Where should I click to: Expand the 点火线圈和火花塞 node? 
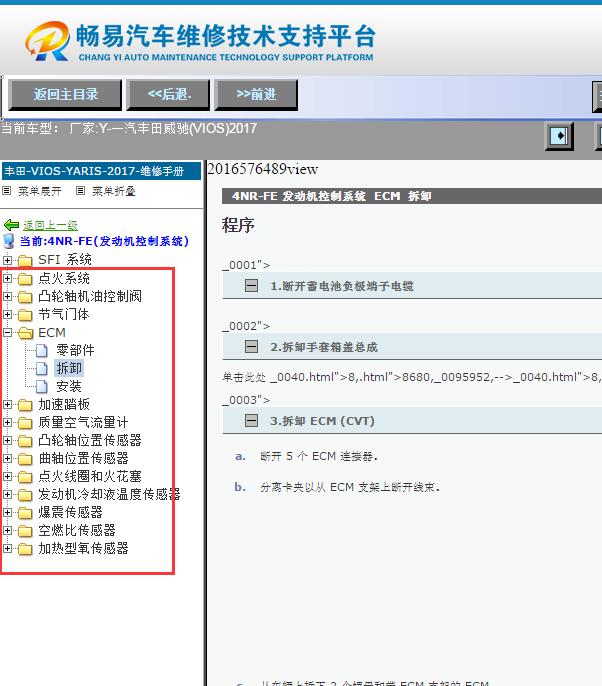(7, 476)
